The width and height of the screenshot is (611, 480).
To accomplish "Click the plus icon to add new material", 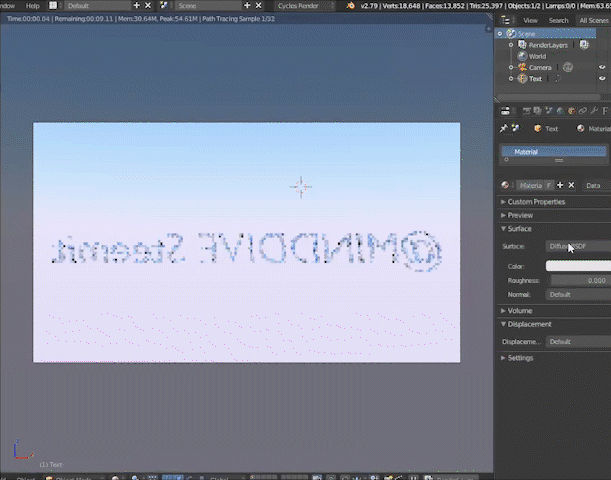I will tap(560, 185).
